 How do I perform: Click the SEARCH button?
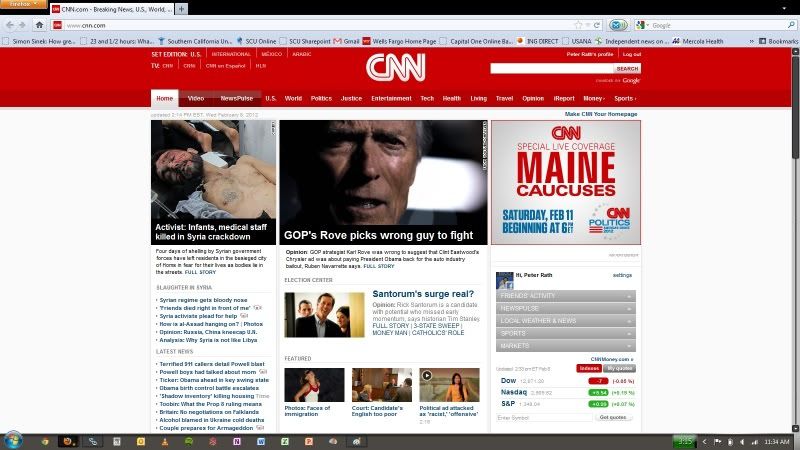pyautogui.click(x=627, y=68)
